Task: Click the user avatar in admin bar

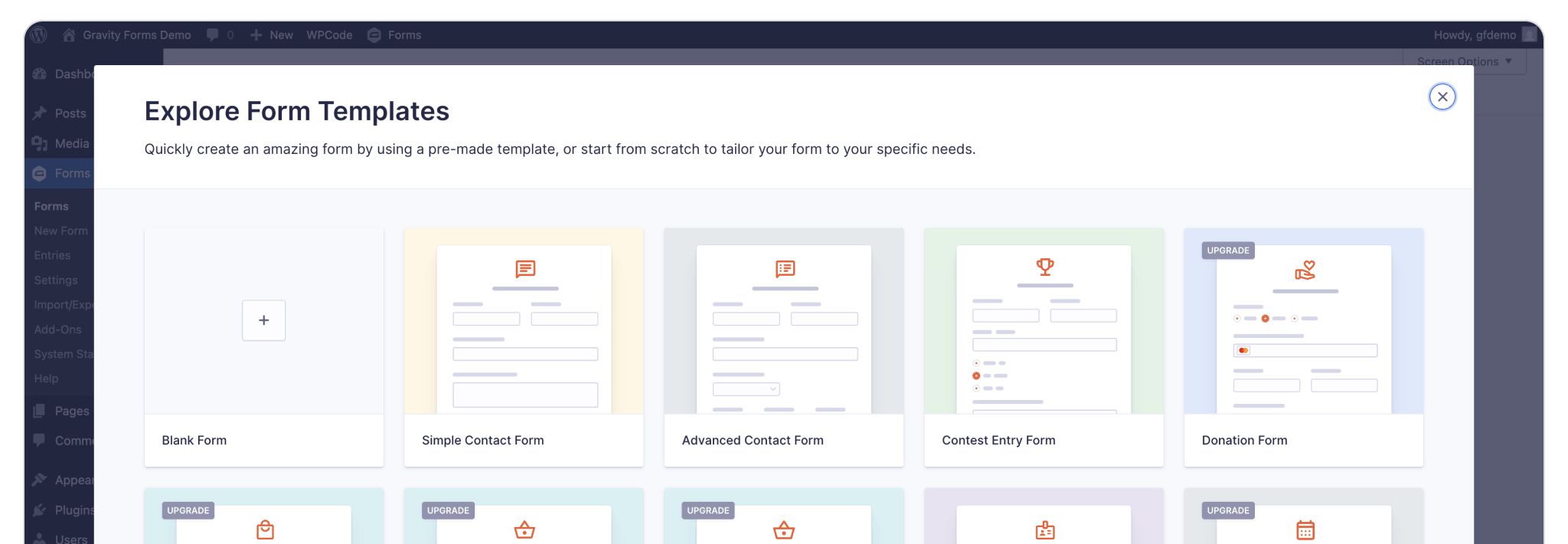Action: tap(1529, 35)
